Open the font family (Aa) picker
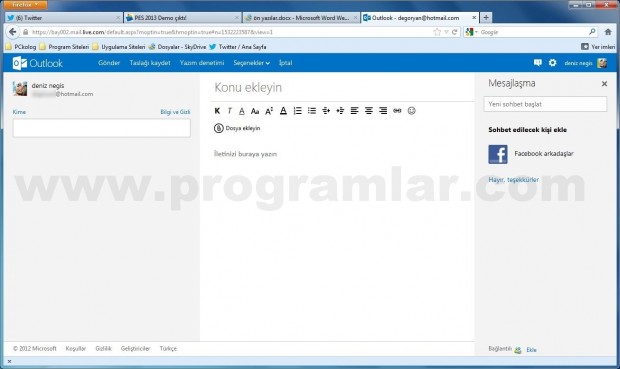This screenshot has height=369, width=620. [x=255, y=111]
